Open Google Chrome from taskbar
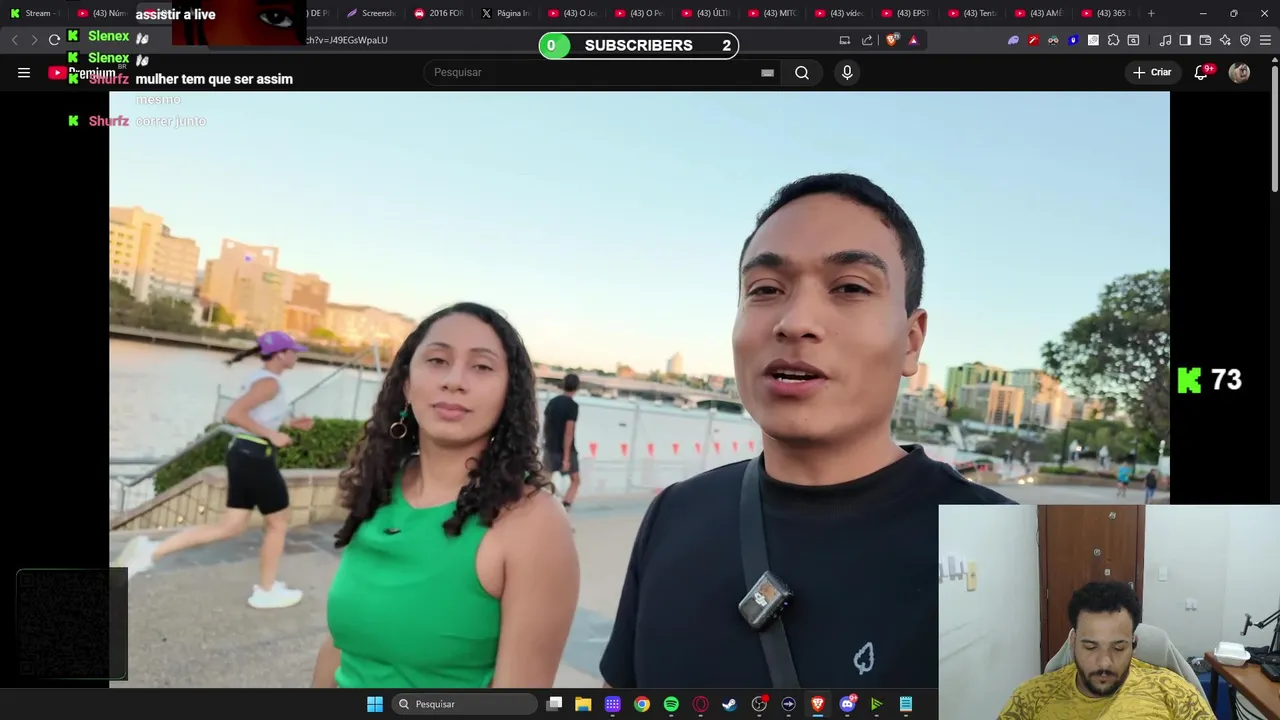This screenshot has width=1280, height=720. (642, 704)
